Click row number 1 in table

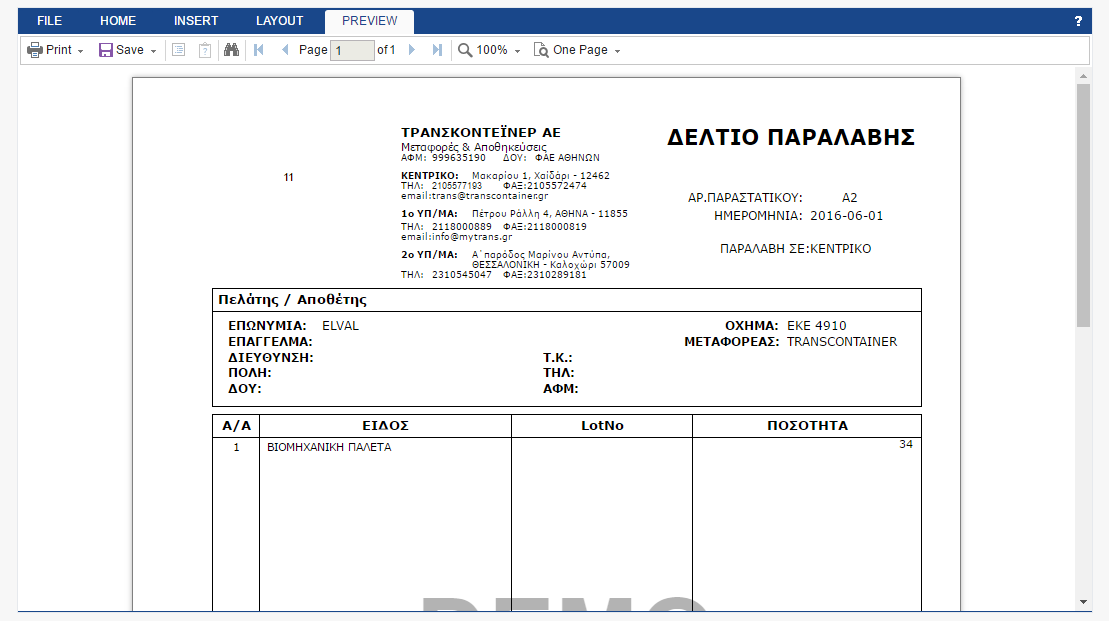[x=236, y=447]
